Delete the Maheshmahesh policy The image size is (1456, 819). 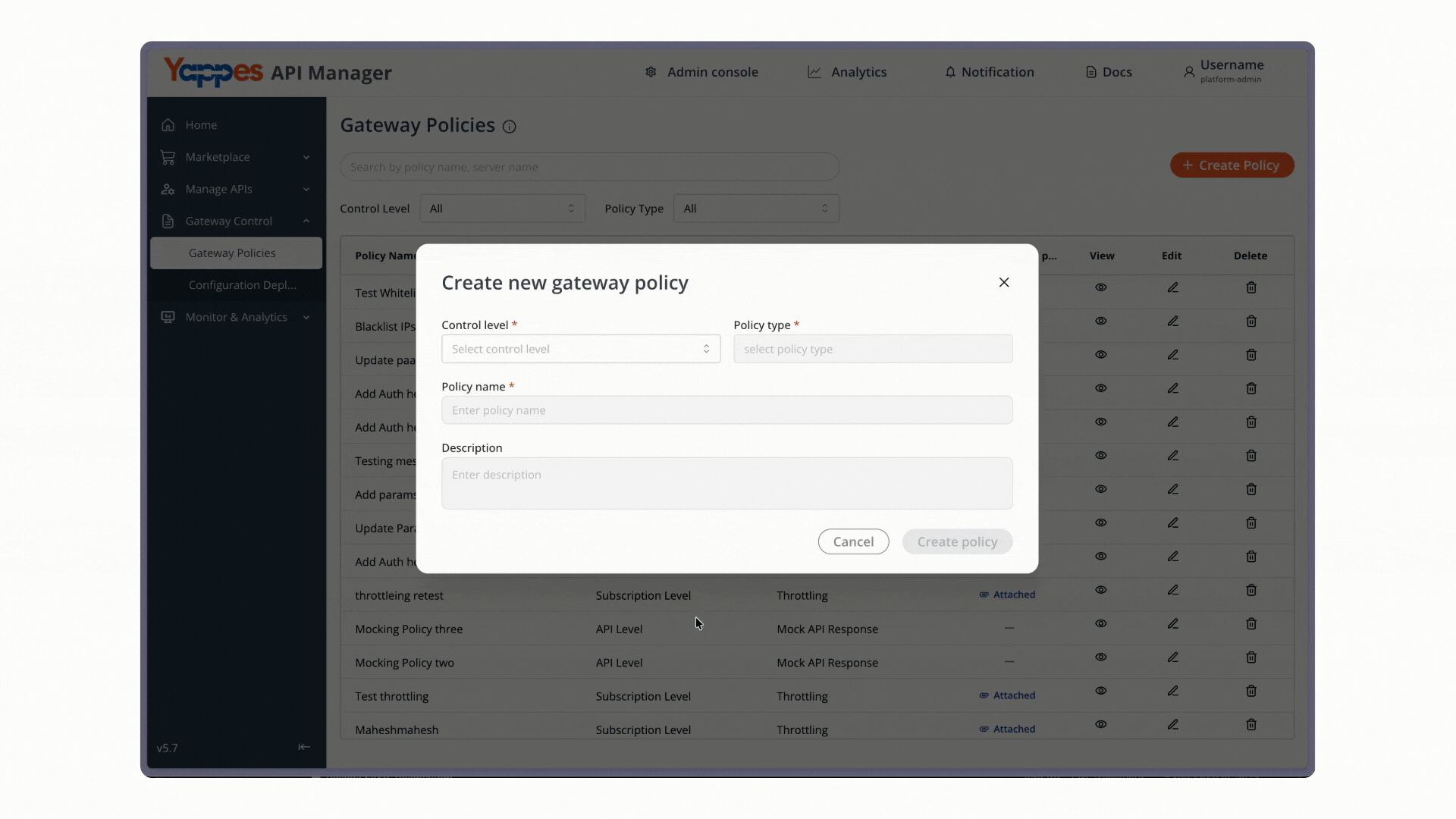tap(1251, 724)
